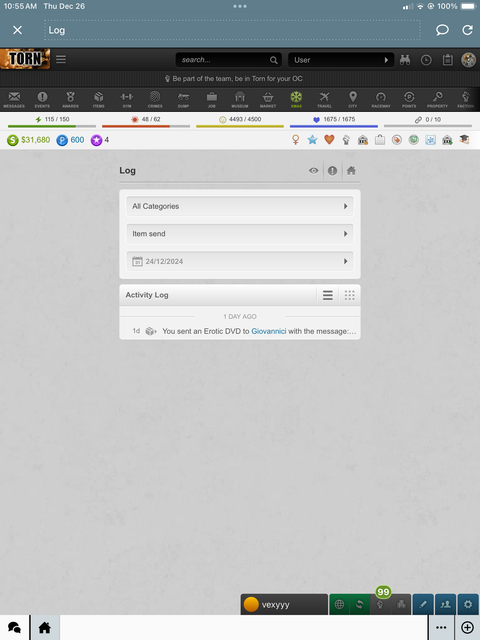This screenshot has width=480, height=640.
Task: Open the profile avatar menu
Action: [x=469, y=60]
